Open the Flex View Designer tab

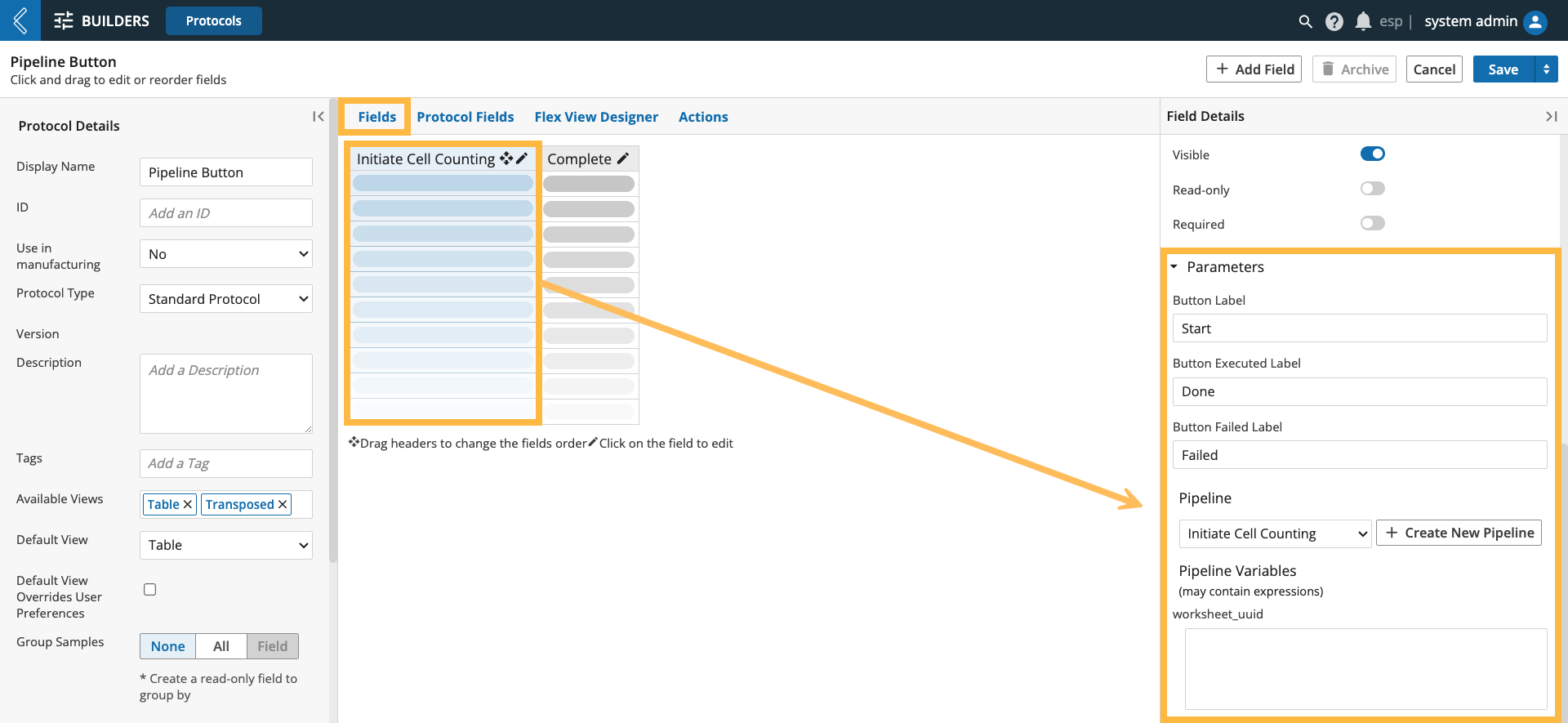596,117
